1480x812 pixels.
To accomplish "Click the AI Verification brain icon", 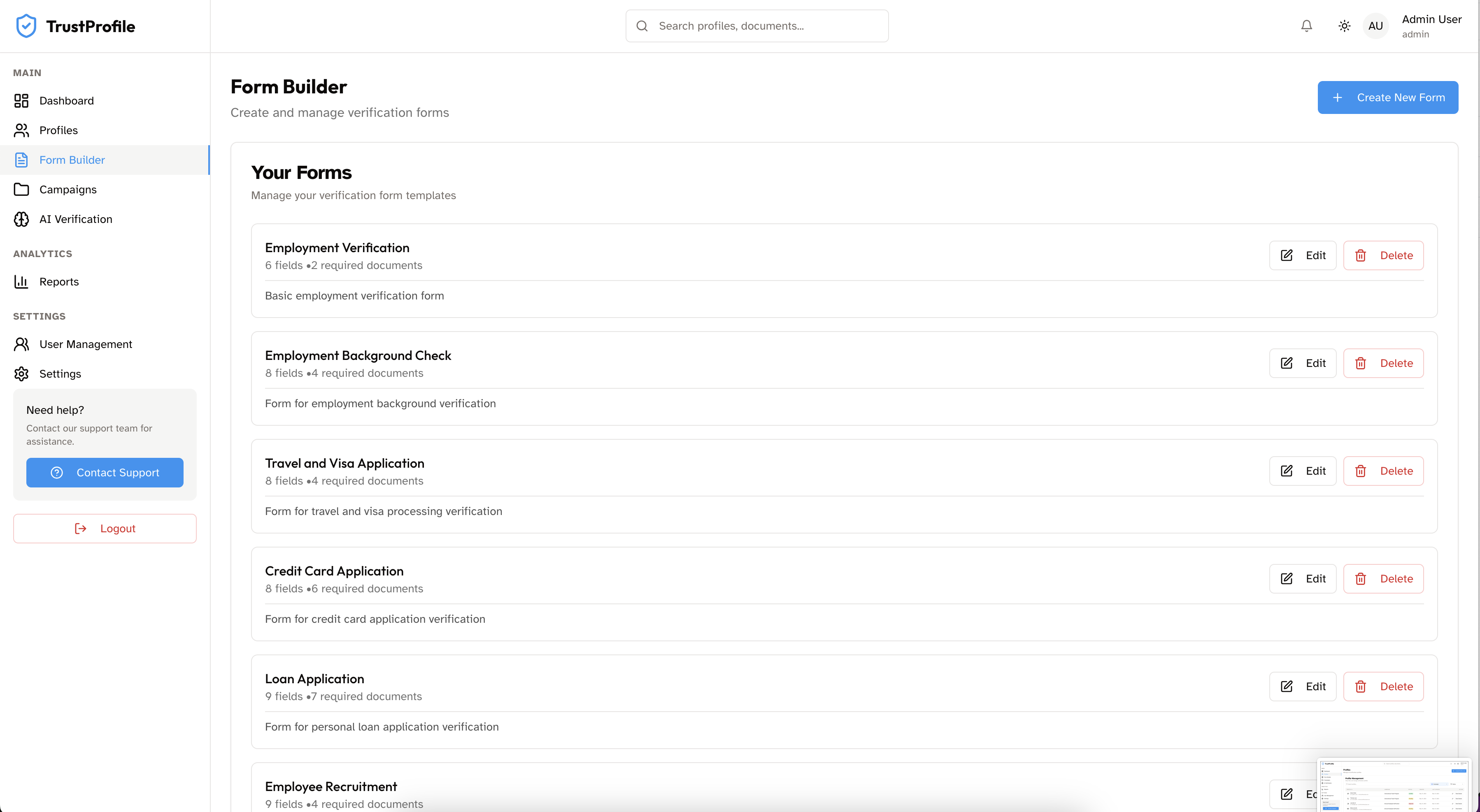I will pos(21,219).
